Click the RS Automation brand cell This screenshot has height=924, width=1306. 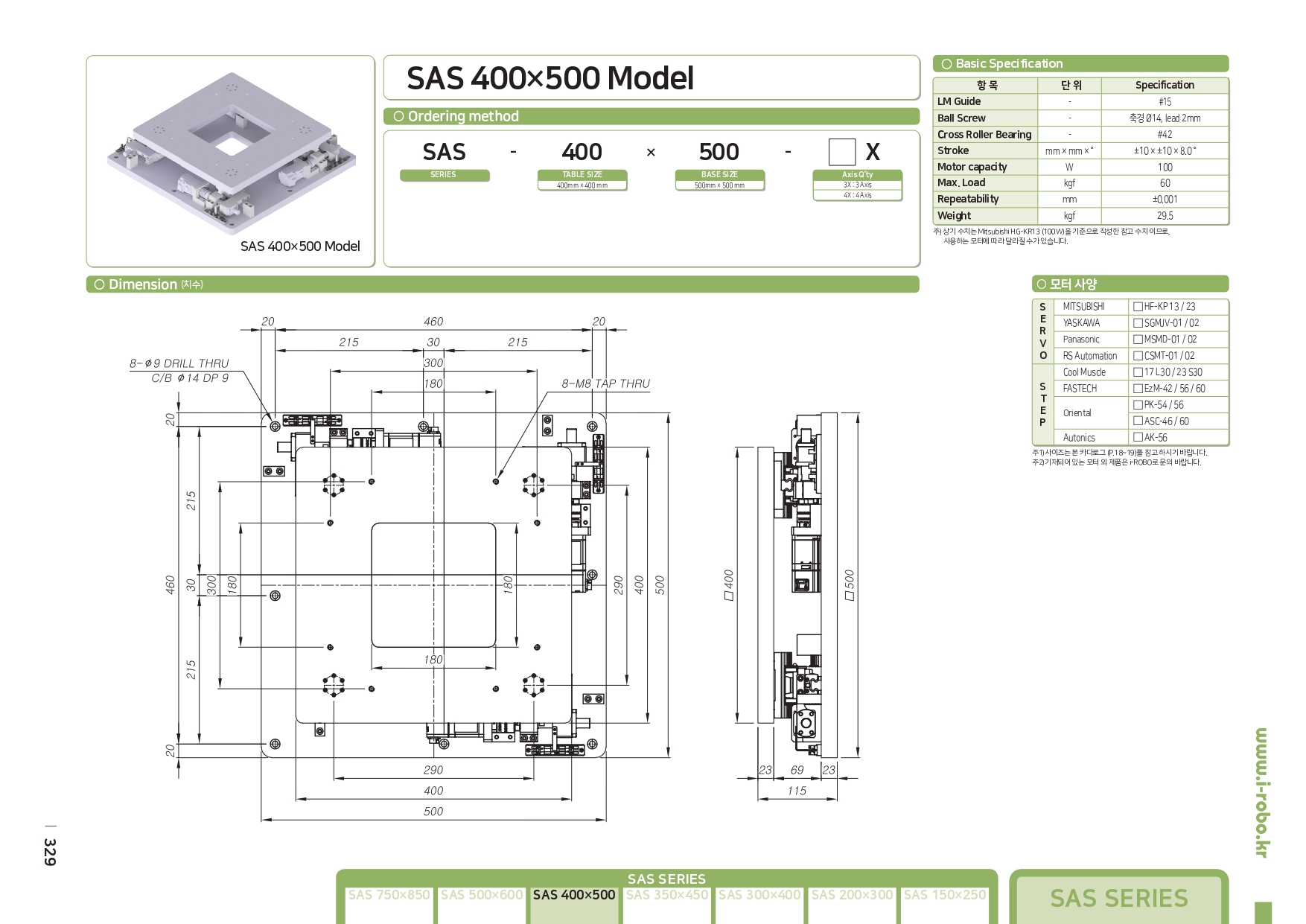pyautogui.click(x=1089, y=356)
